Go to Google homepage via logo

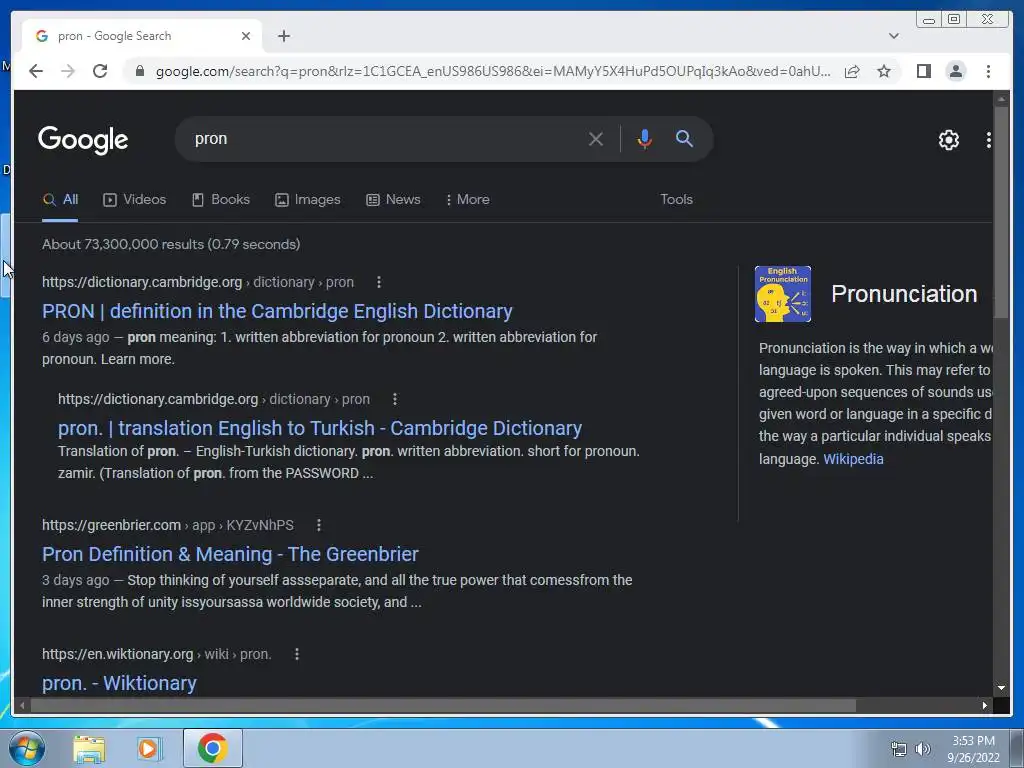(83, 140)
